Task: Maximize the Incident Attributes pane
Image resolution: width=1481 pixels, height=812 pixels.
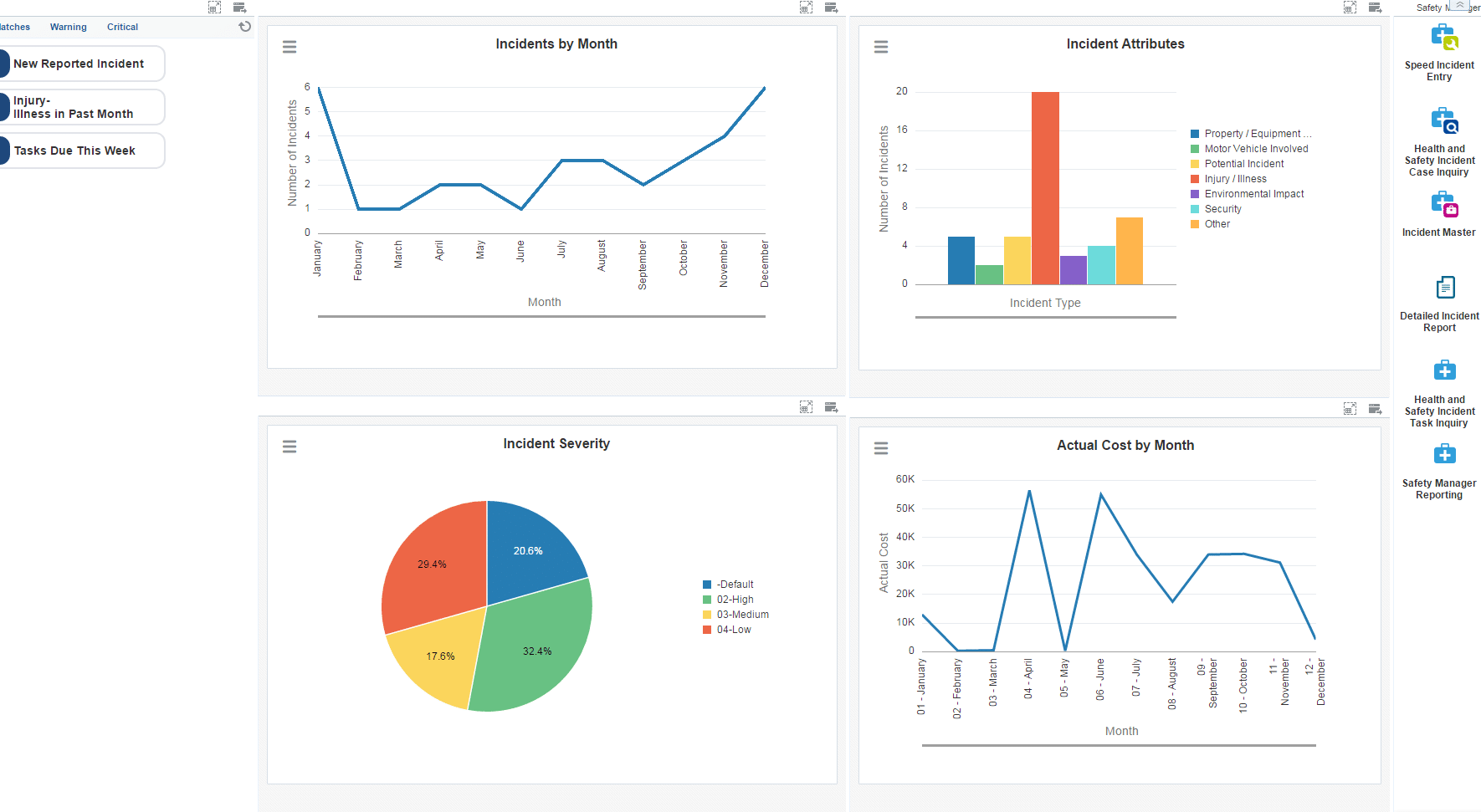Action: tap(1350, 8)
